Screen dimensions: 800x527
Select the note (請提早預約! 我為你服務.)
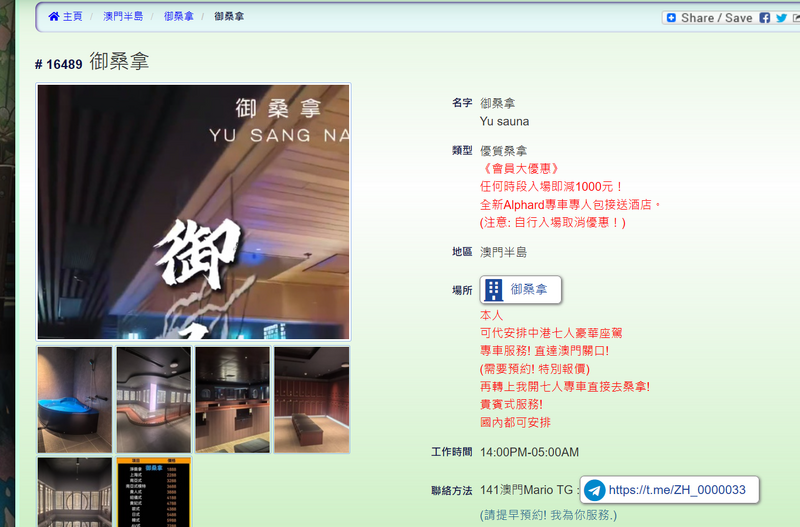(x=548, y=515)
